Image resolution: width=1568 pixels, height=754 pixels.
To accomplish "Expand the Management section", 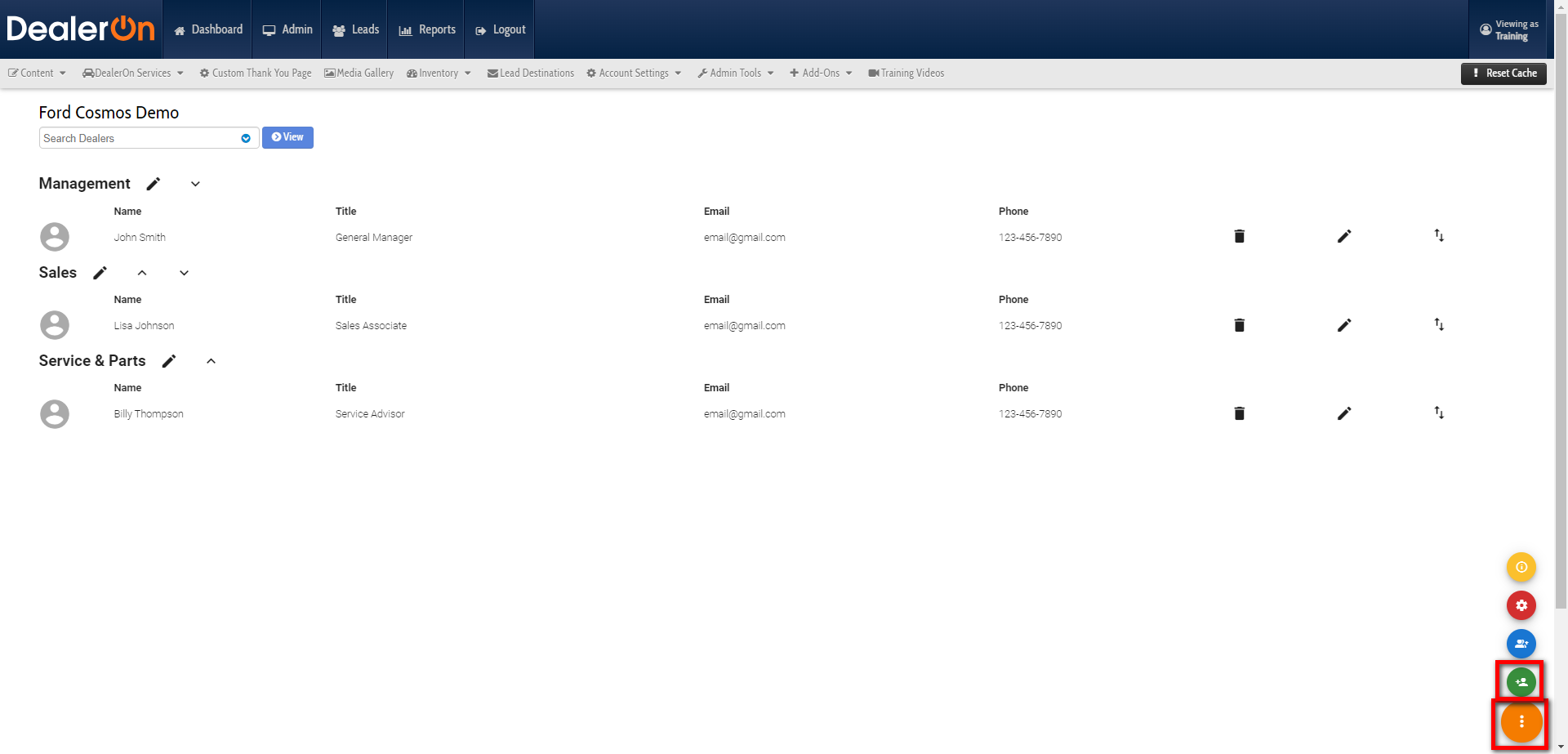I will [x=194, y=184].
